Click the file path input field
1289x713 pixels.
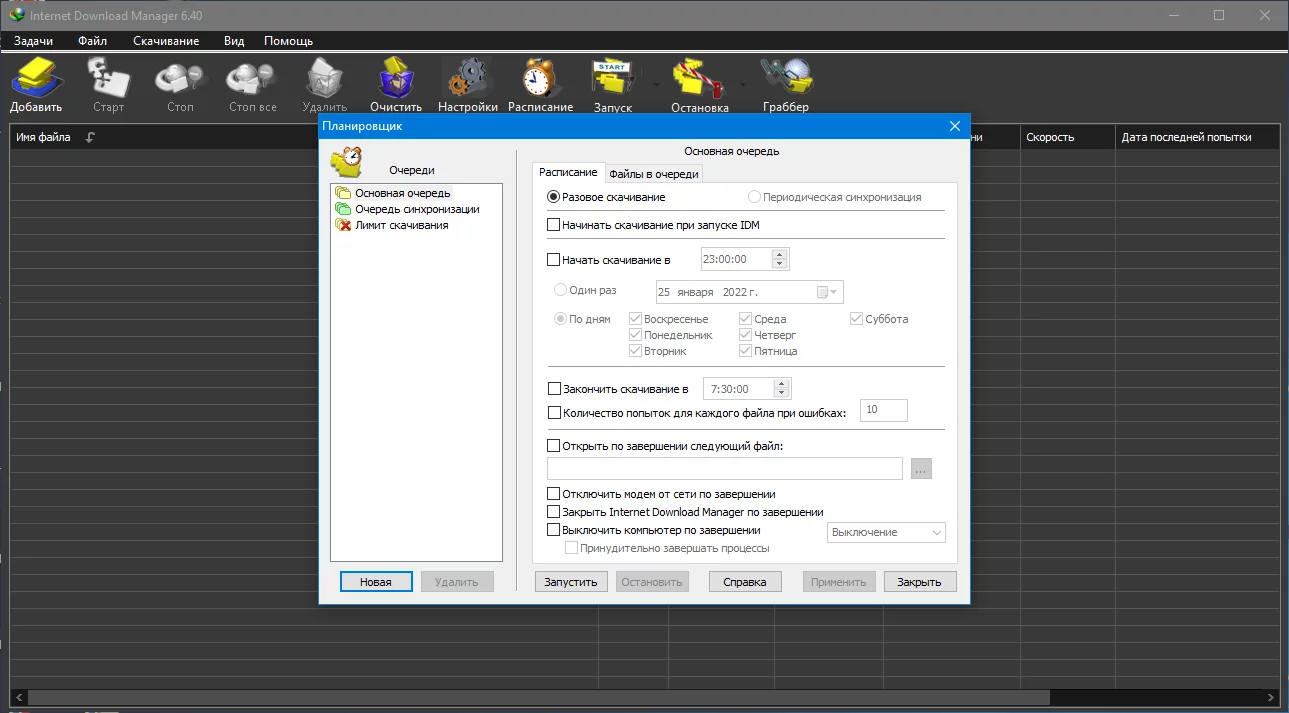(725, 468)
